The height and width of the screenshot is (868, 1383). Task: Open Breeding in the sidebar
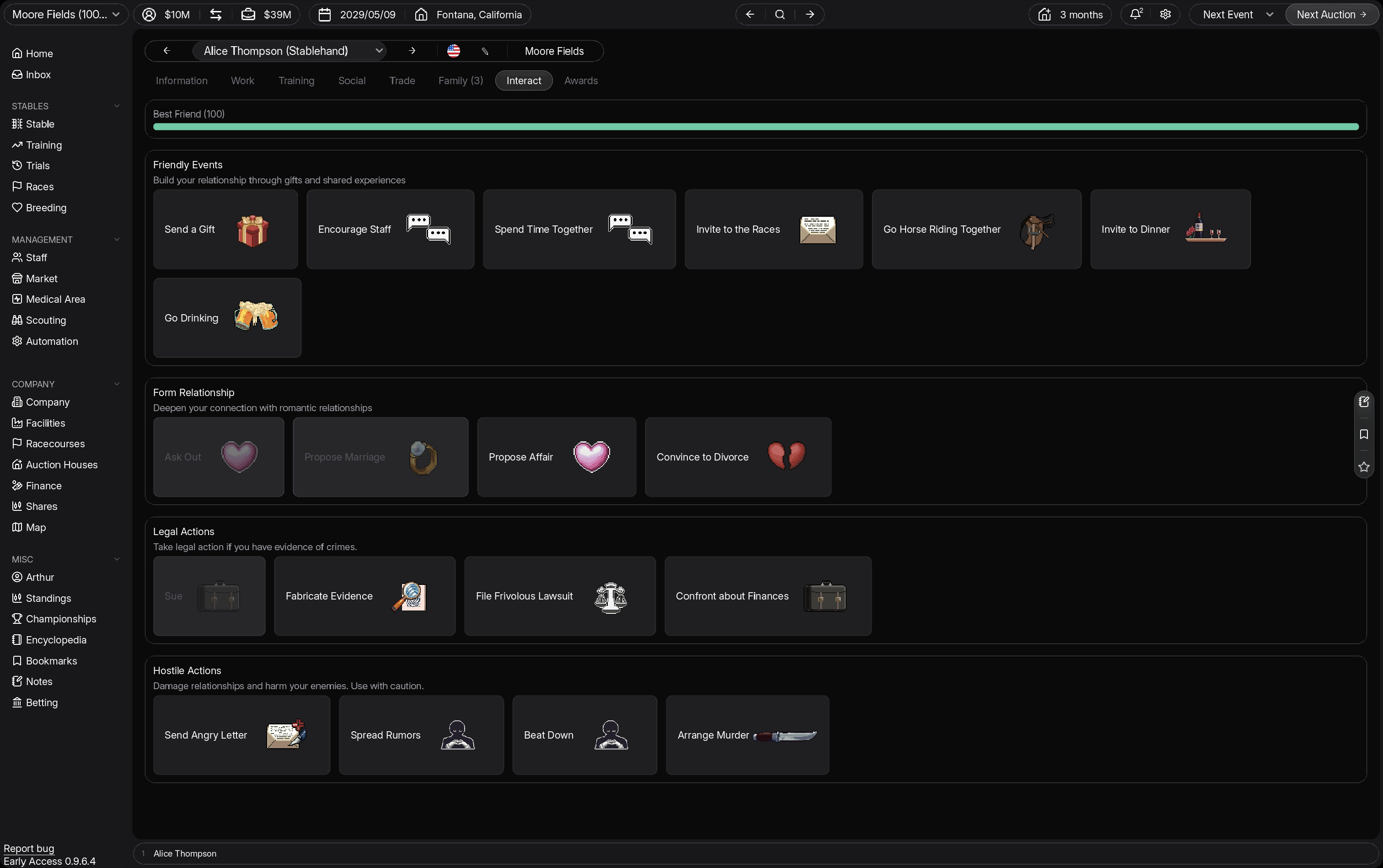39,208
